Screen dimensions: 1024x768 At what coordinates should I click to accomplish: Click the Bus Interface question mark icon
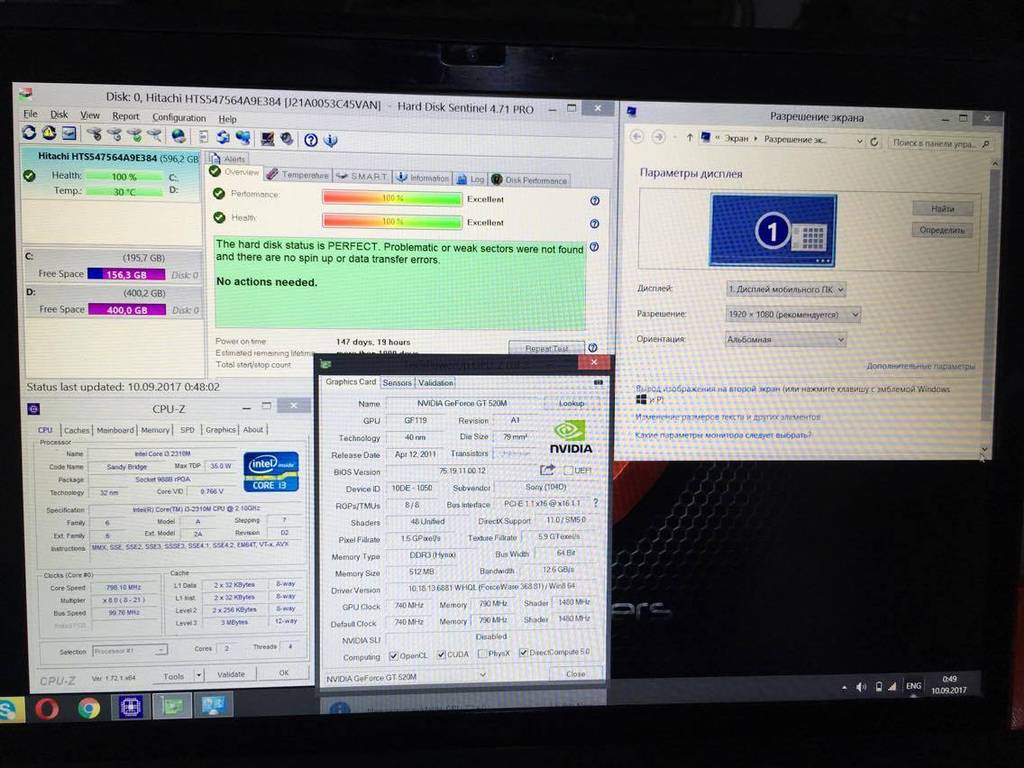tap(595, 503)
